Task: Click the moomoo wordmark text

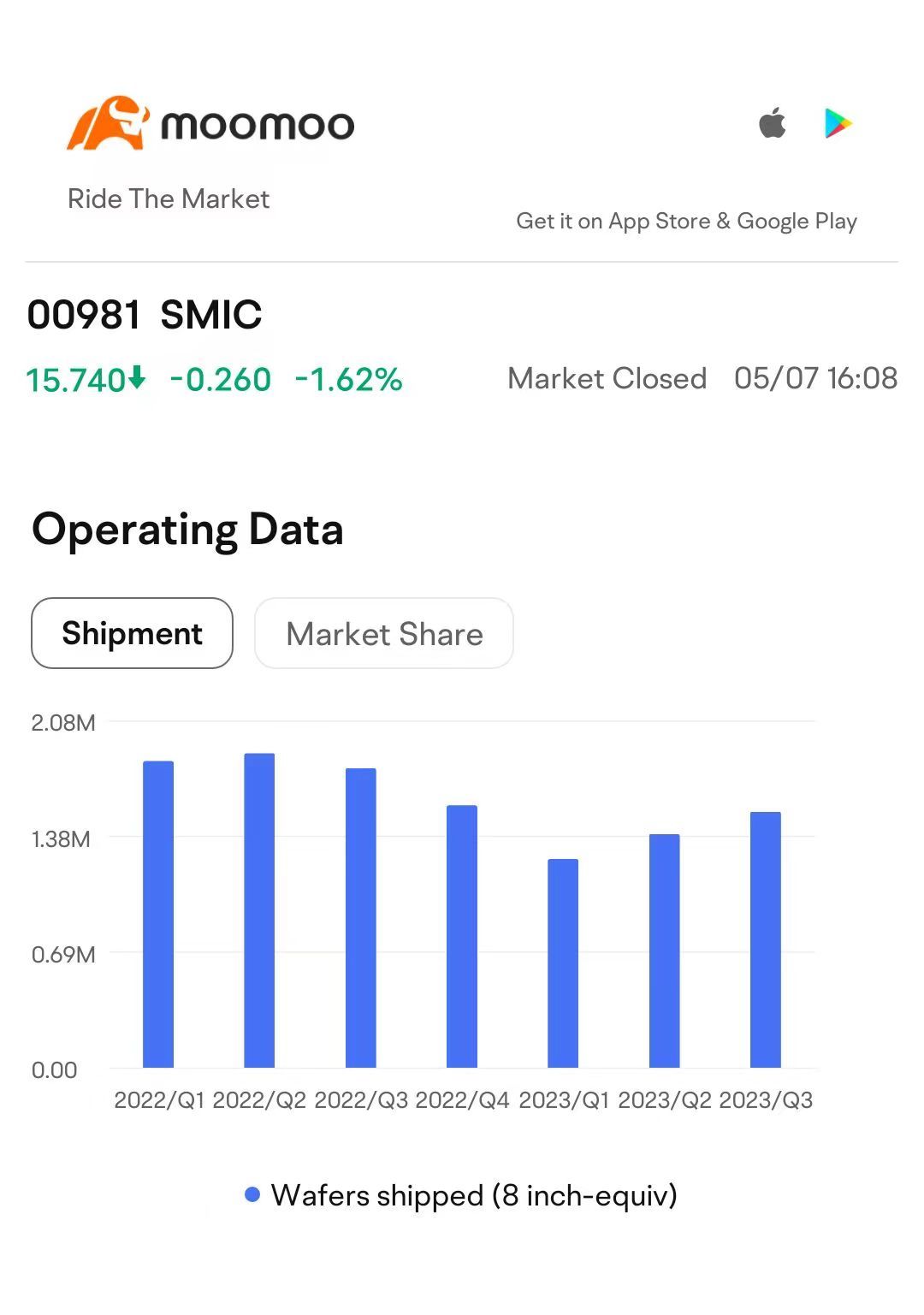Action: [x=258, y=126]
